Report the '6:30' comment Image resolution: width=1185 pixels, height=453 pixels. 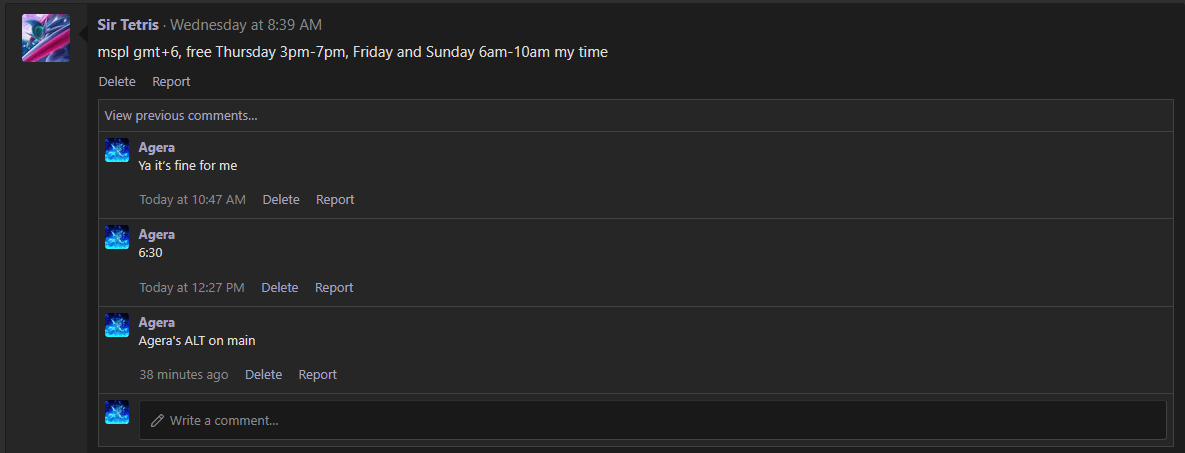(334, 287)
